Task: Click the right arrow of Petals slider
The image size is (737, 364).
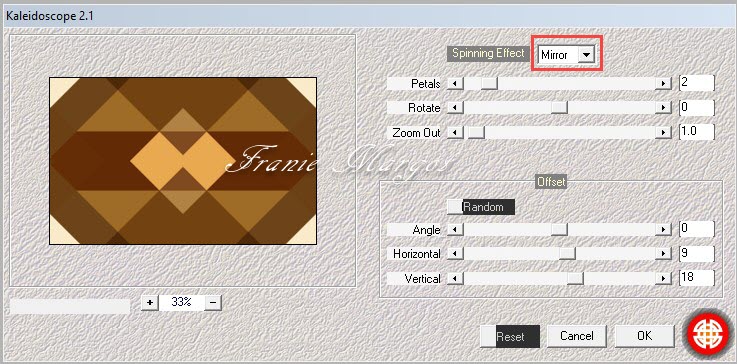Action: pyautogui.click(x=663, y=84)
